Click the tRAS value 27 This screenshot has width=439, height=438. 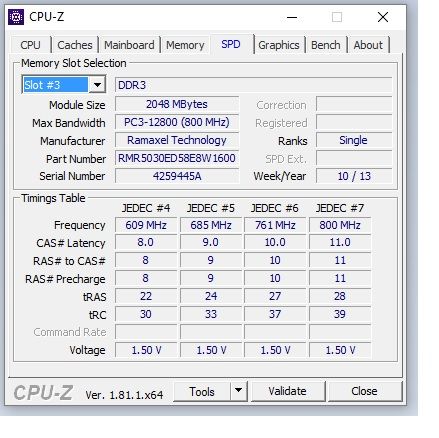[275, 296]
